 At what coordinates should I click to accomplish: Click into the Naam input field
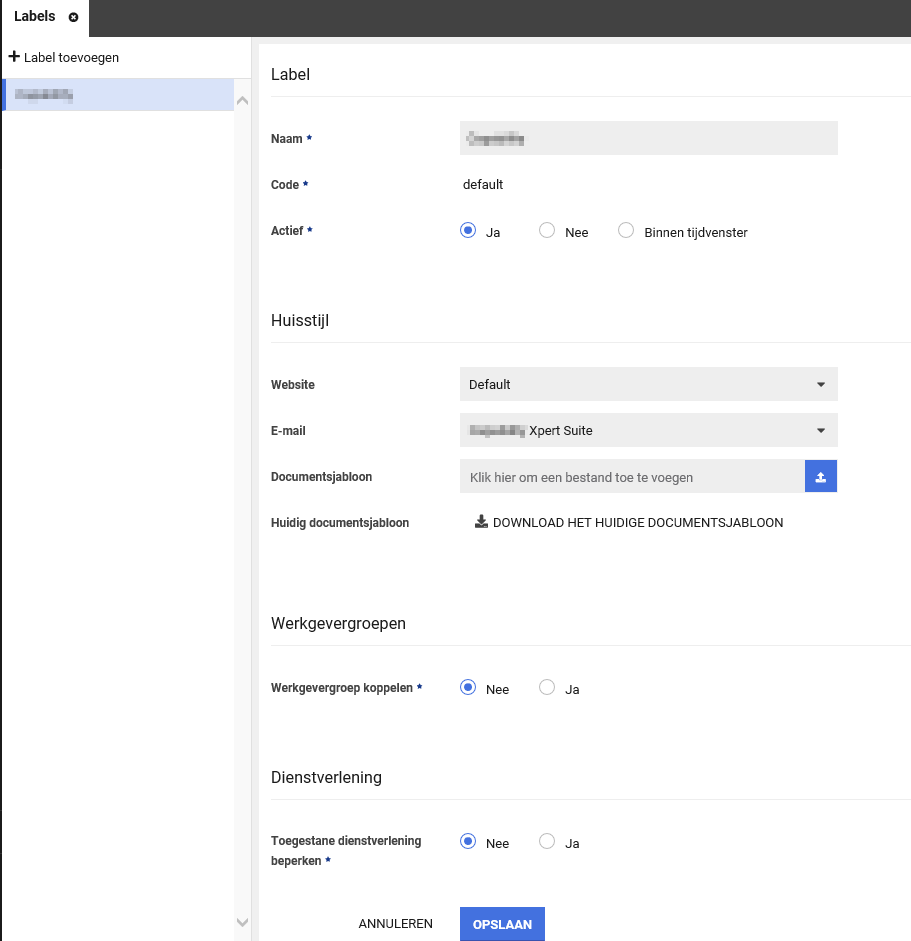point(648,139)
